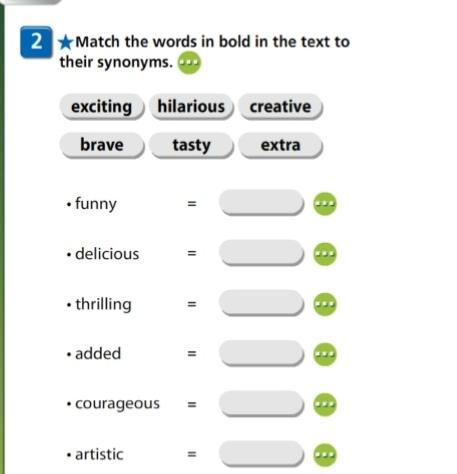
Task: Open the green hint icon for courageous
Action: (x=325, y=404)
